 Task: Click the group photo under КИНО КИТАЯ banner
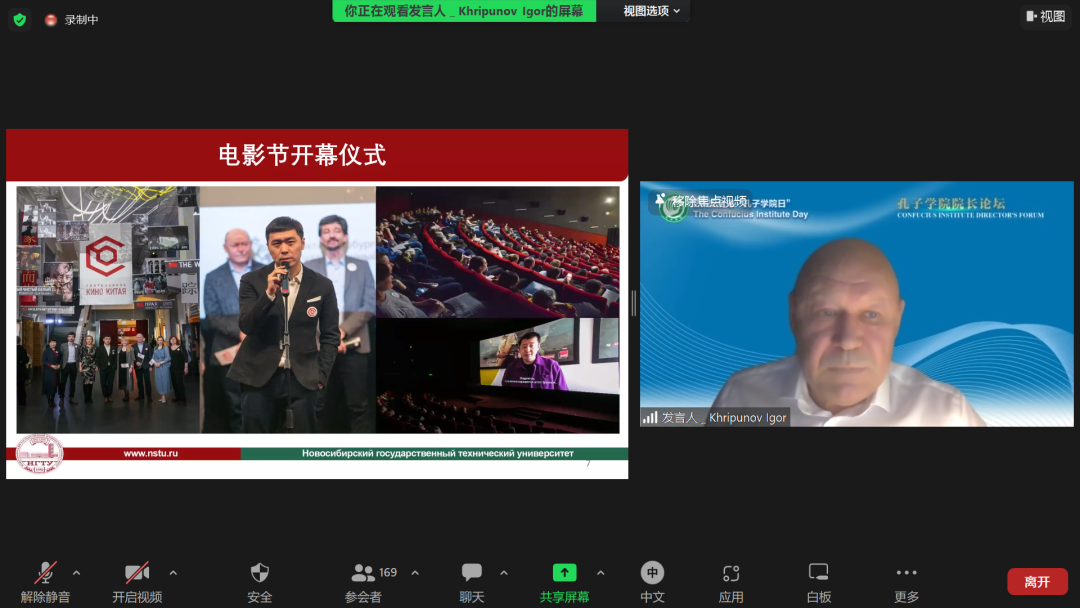pos(108,310)
